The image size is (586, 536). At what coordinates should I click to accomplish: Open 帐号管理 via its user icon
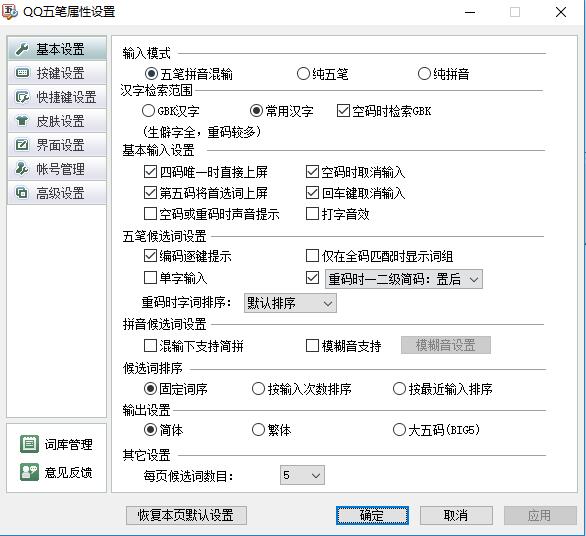point(22,169)
